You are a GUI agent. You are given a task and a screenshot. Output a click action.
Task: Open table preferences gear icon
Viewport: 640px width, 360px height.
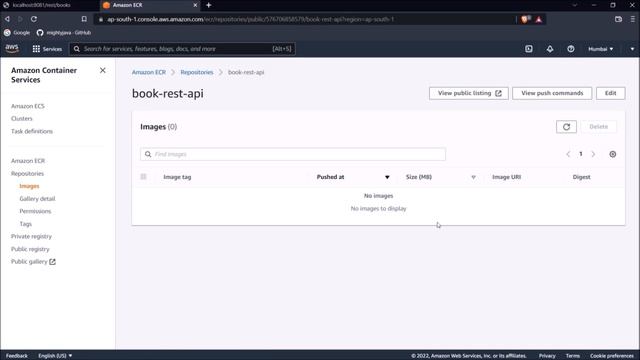pyautogui.click(x=613, y=154)
